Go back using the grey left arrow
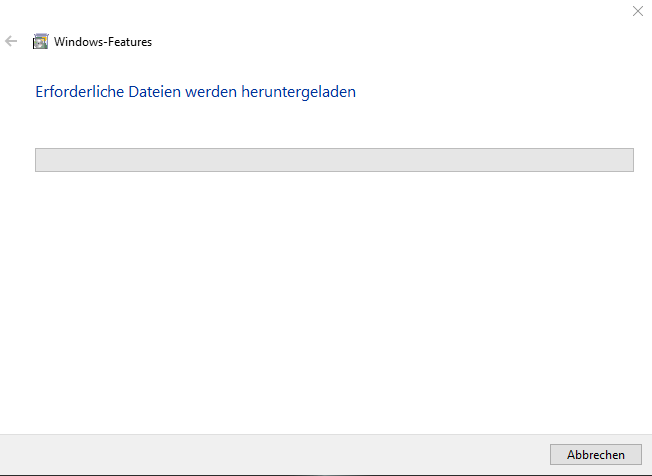 click(x=11, y=41)
